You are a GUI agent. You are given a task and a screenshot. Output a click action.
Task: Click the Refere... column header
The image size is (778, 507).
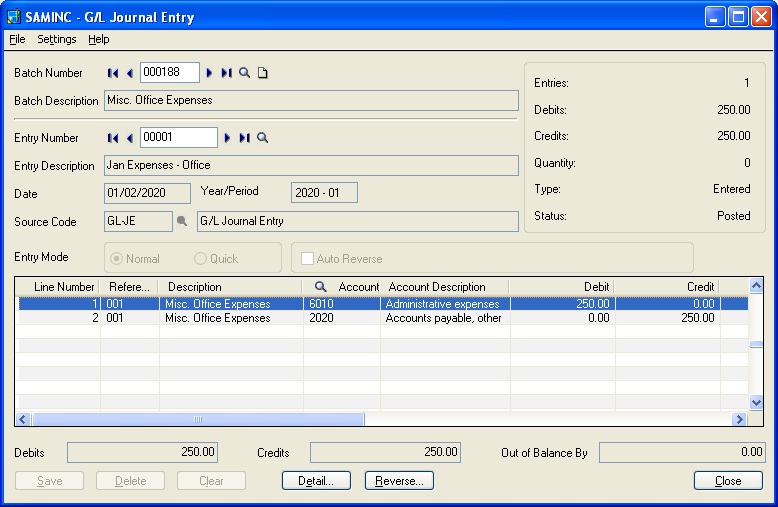click(130, 287)
